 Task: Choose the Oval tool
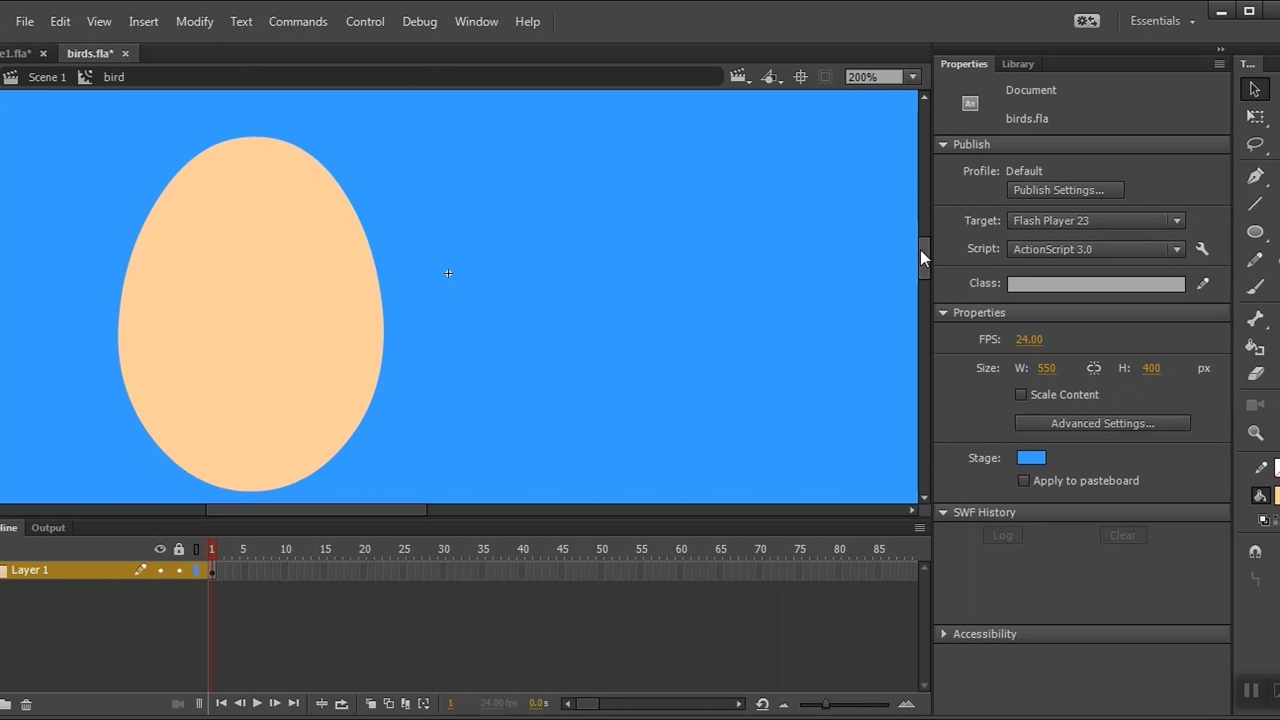[1255, 232]
